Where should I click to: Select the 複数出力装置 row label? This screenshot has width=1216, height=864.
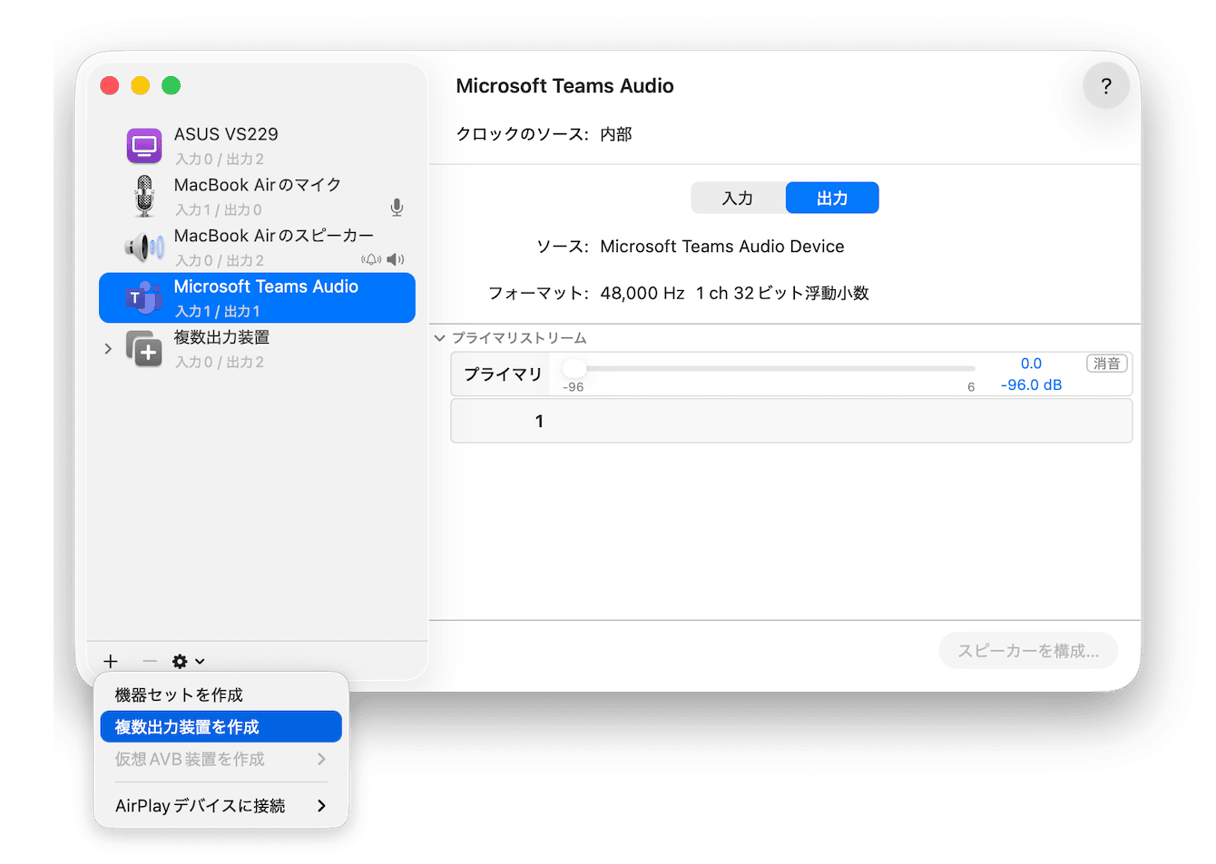click(x=221, y=338)
